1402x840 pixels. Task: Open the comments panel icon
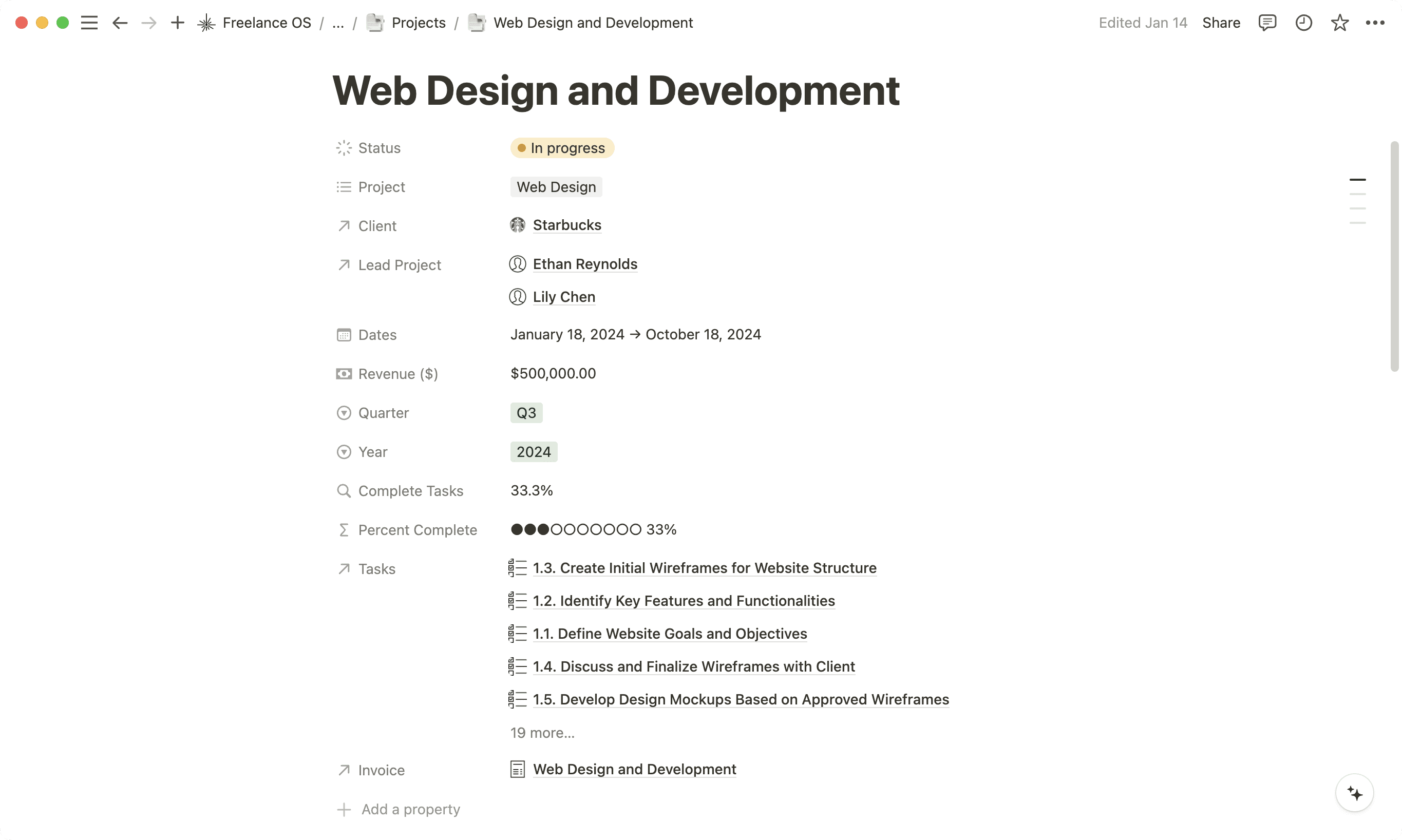point(1267,23)
